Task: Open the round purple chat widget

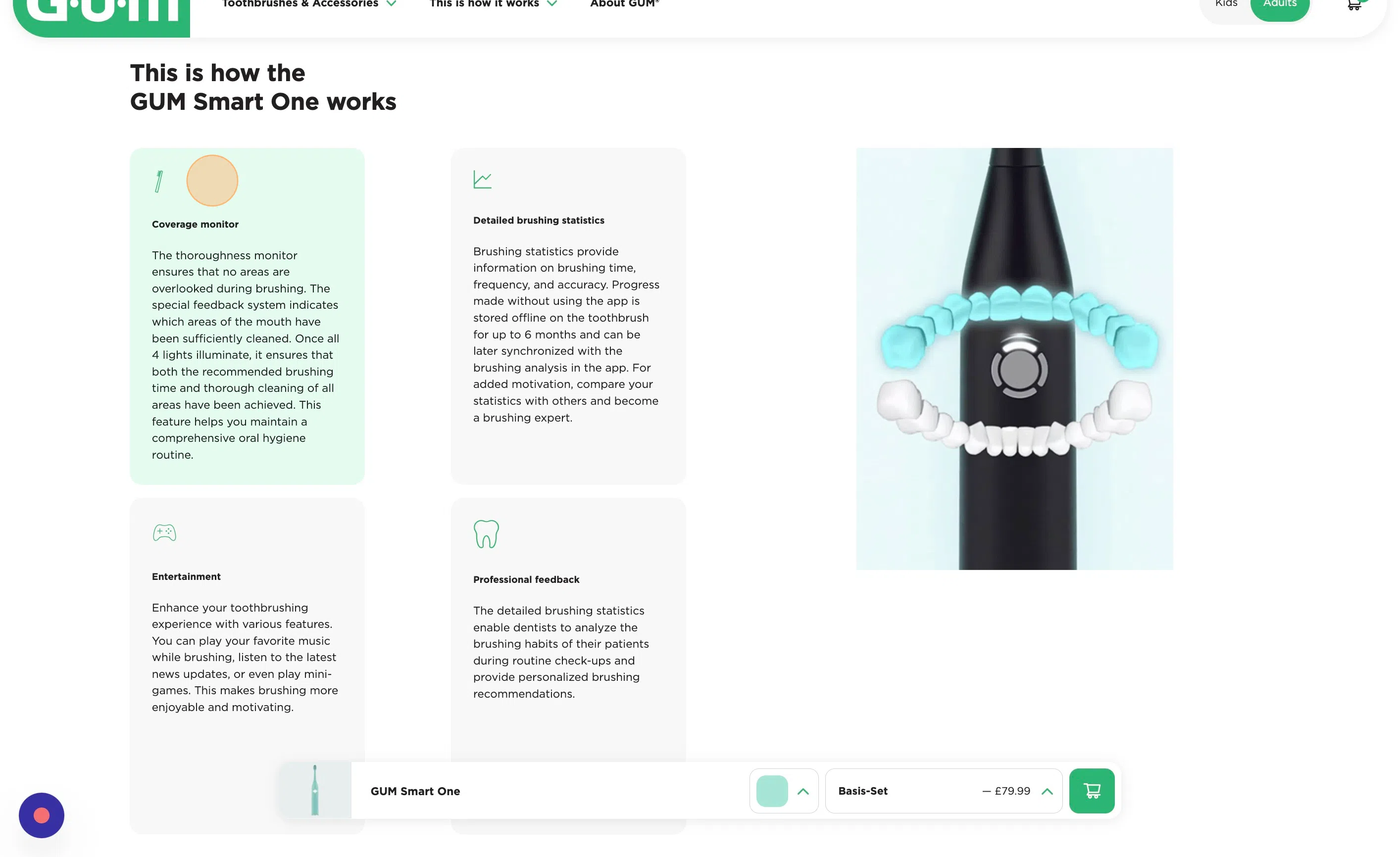Action: pos(42,815)
